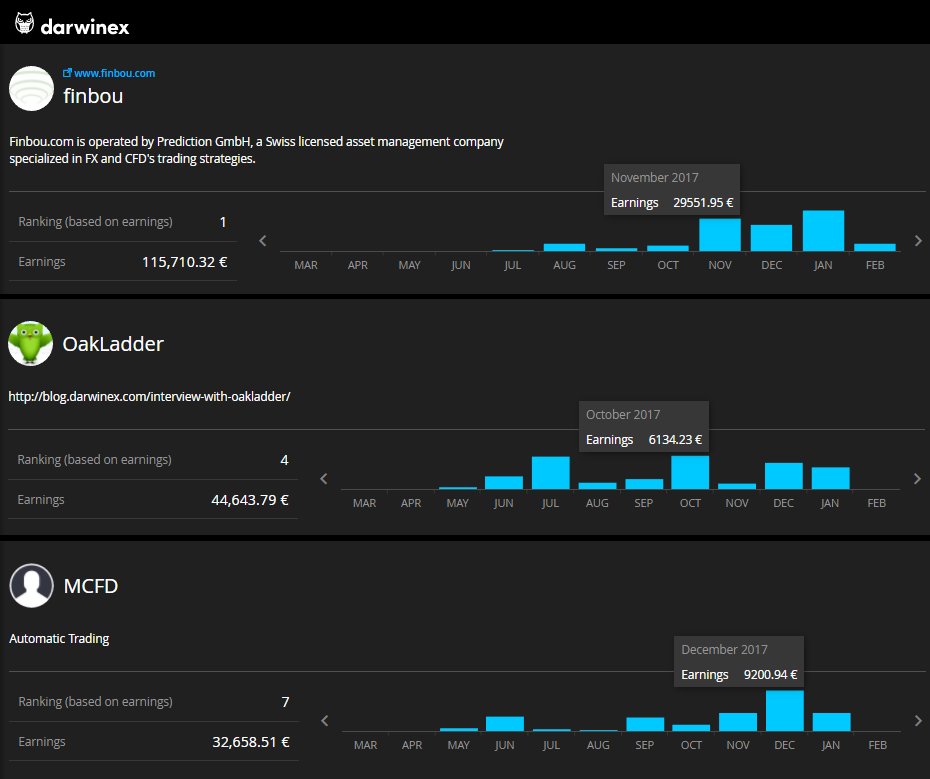Screen dimensions: 930x779
Task: Select MCFD's November earnings bar
Action: [738, 722]
